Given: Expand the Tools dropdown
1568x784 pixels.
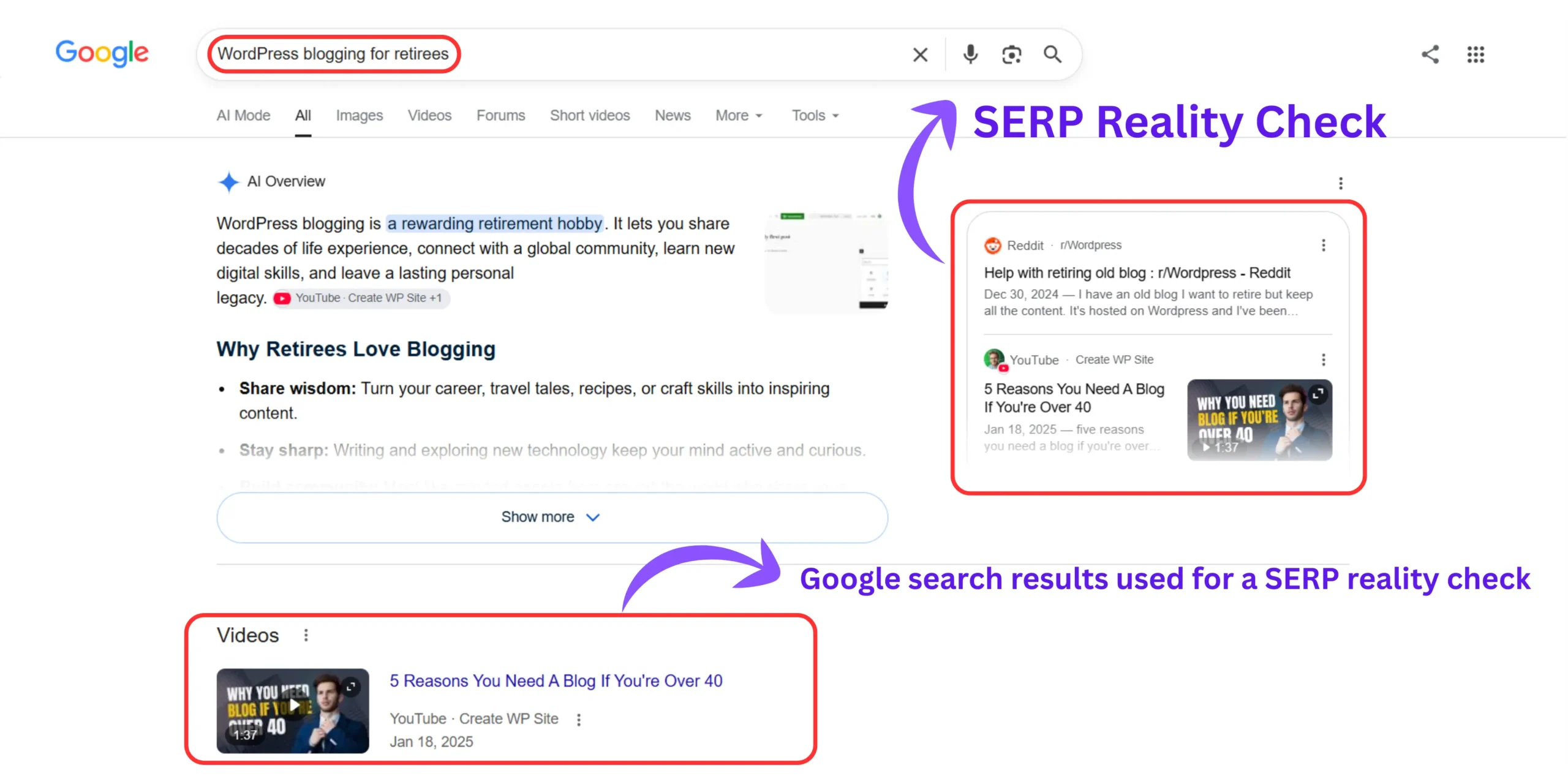Looking at the screenshot, I should (x=815, y=115).
